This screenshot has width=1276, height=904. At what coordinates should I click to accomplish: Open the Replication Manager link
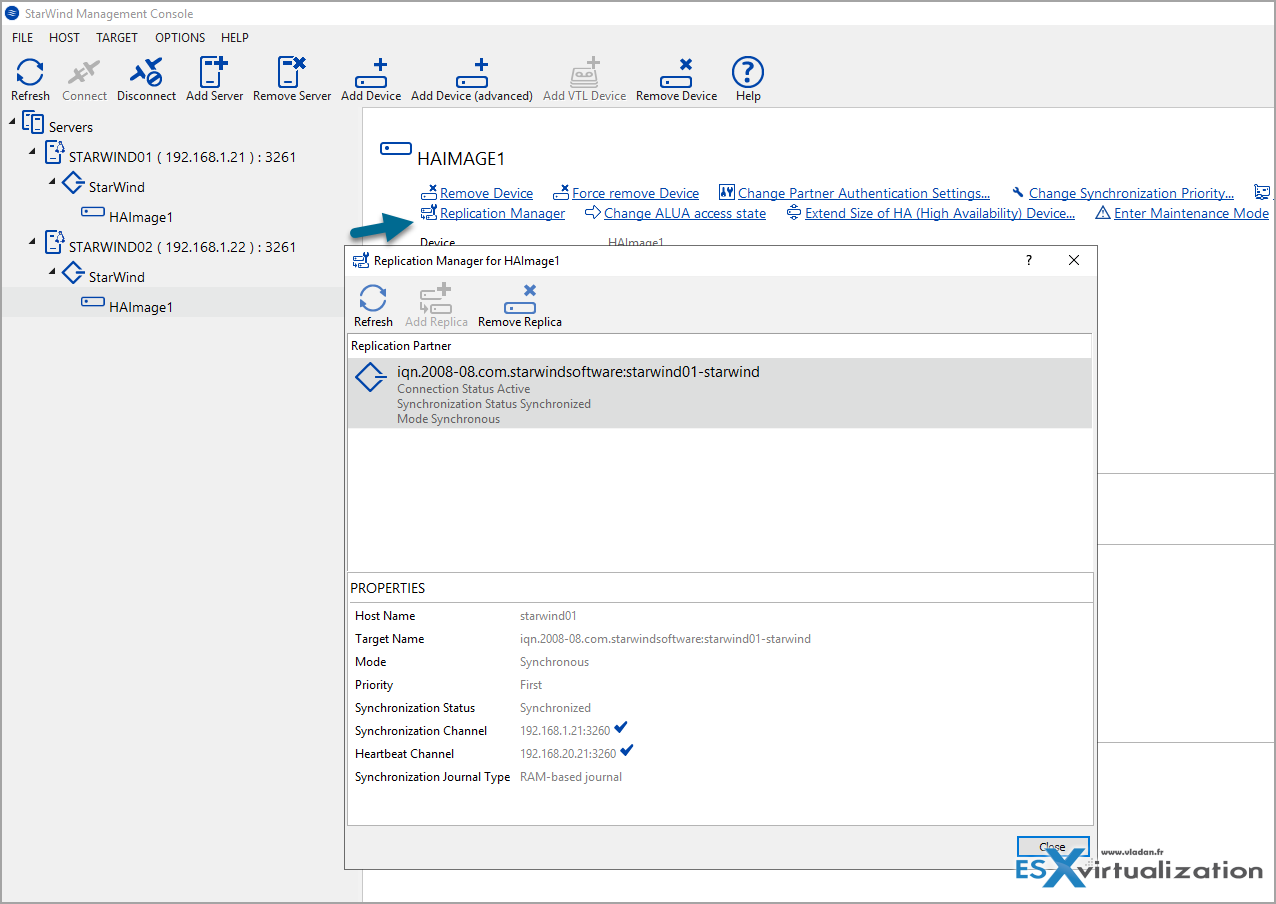(502, 213)
